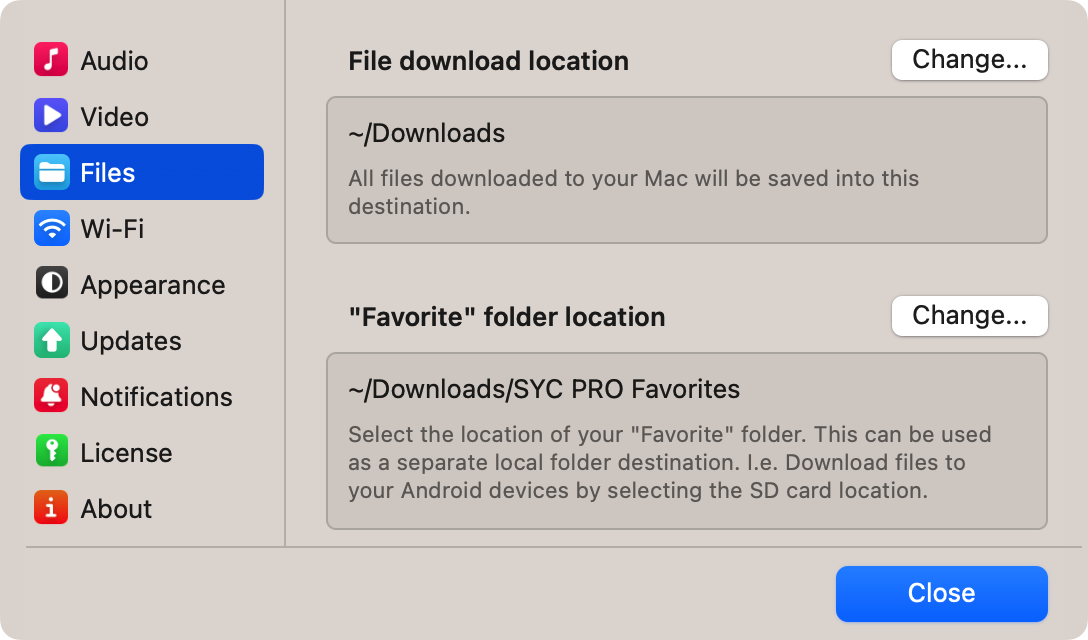Click the red bell Notifications icon

tap(51, 396)
